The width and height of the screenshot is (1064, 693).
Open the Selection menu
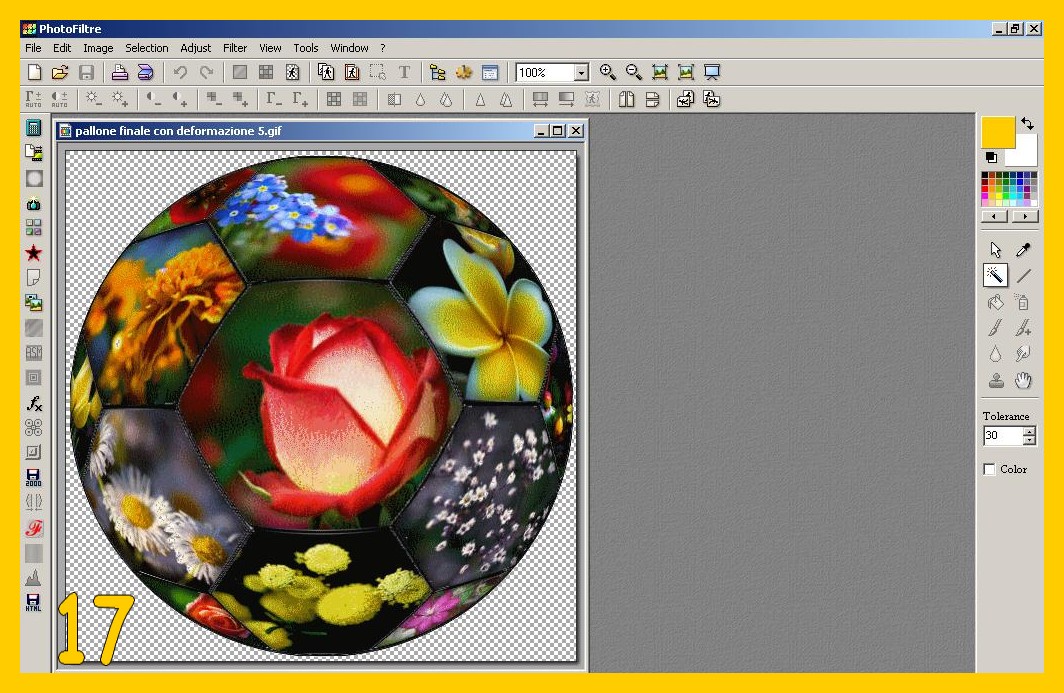pyautogui.click(x=146, y=48)
